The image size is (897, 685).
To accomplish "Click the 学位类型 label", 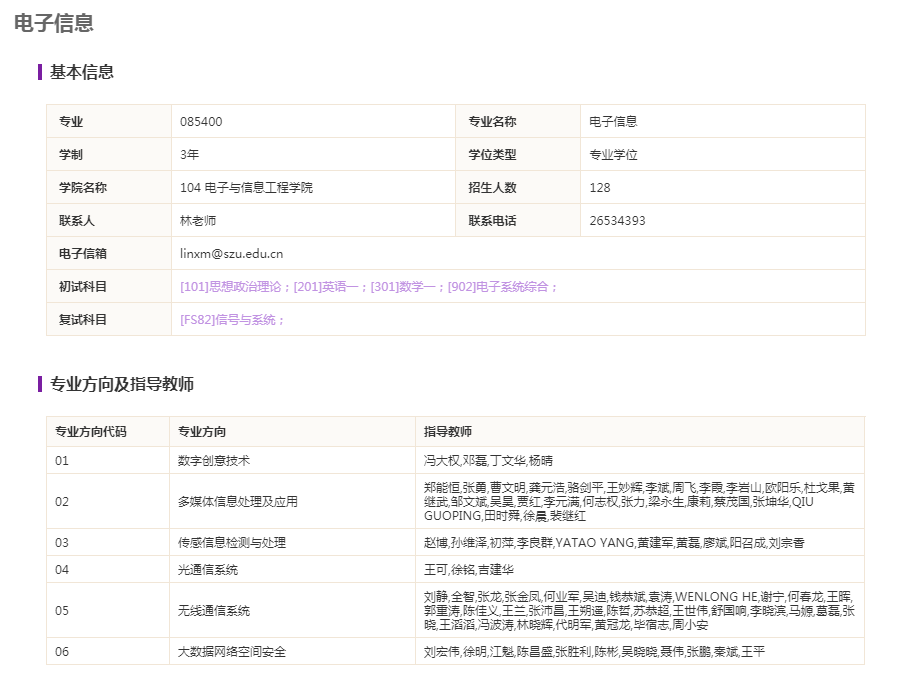I will click(493, 155).
